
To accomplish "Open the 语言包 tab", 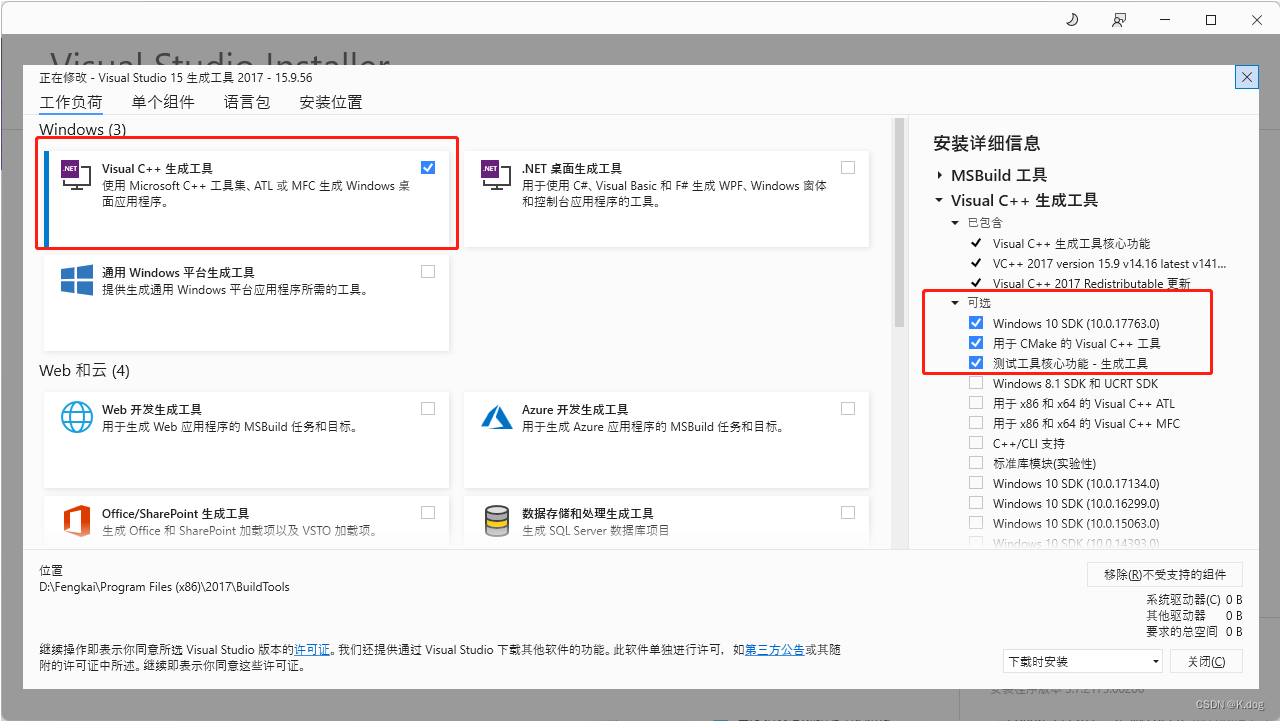I will (247, 102).
